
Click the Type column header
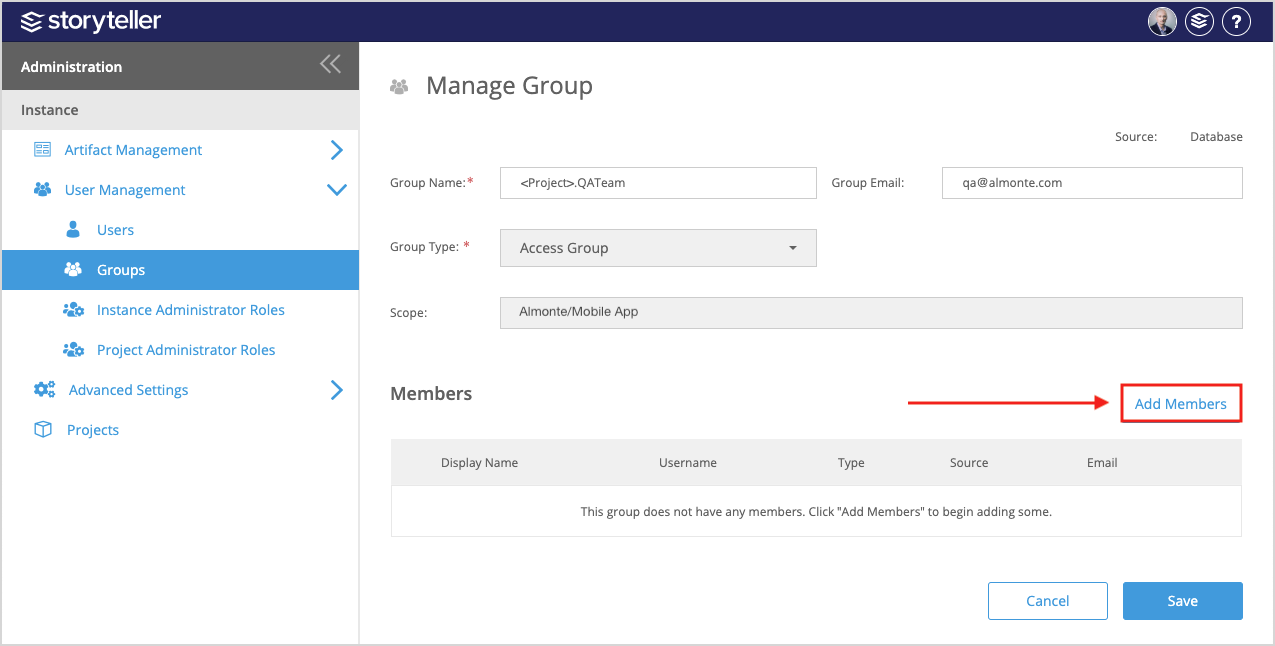(851, 463)
